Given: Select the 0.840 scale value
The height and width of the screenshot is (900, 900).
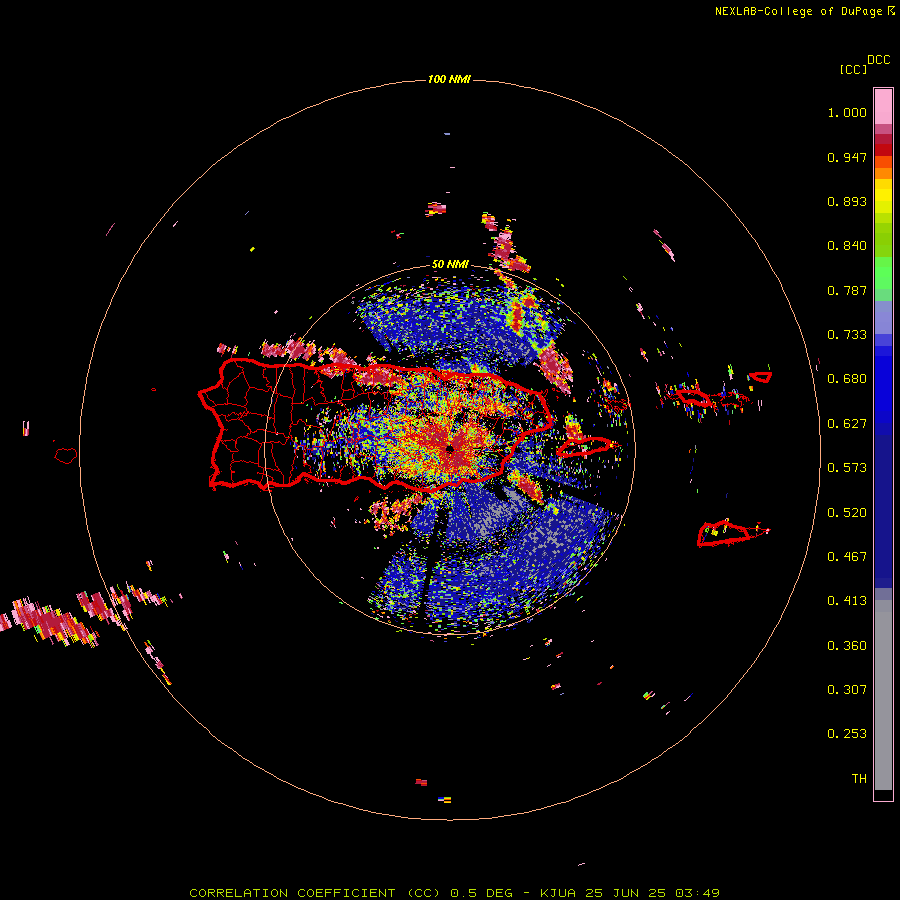Looking at the screenshot, I should pos(847,246).
